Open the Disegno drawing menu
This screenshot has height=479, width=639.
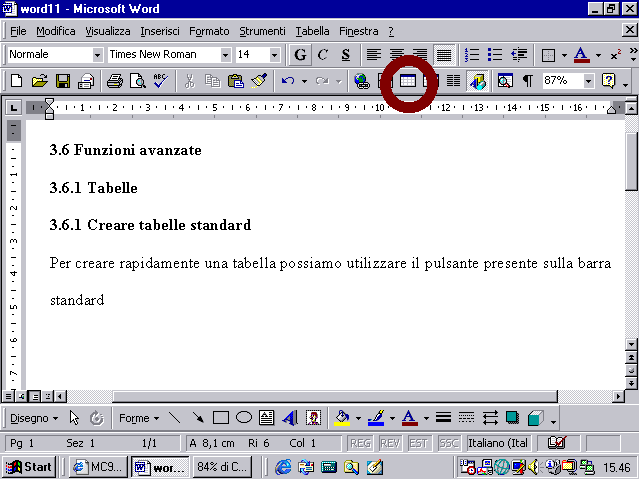click(34, 418)
